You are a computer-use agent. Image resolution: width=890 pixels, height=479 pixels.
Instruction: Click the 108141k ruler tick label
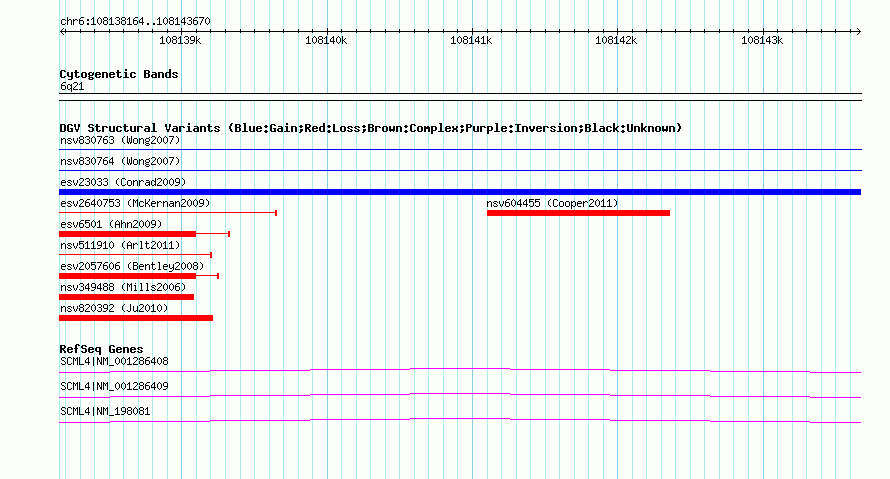tap(471, 40)
